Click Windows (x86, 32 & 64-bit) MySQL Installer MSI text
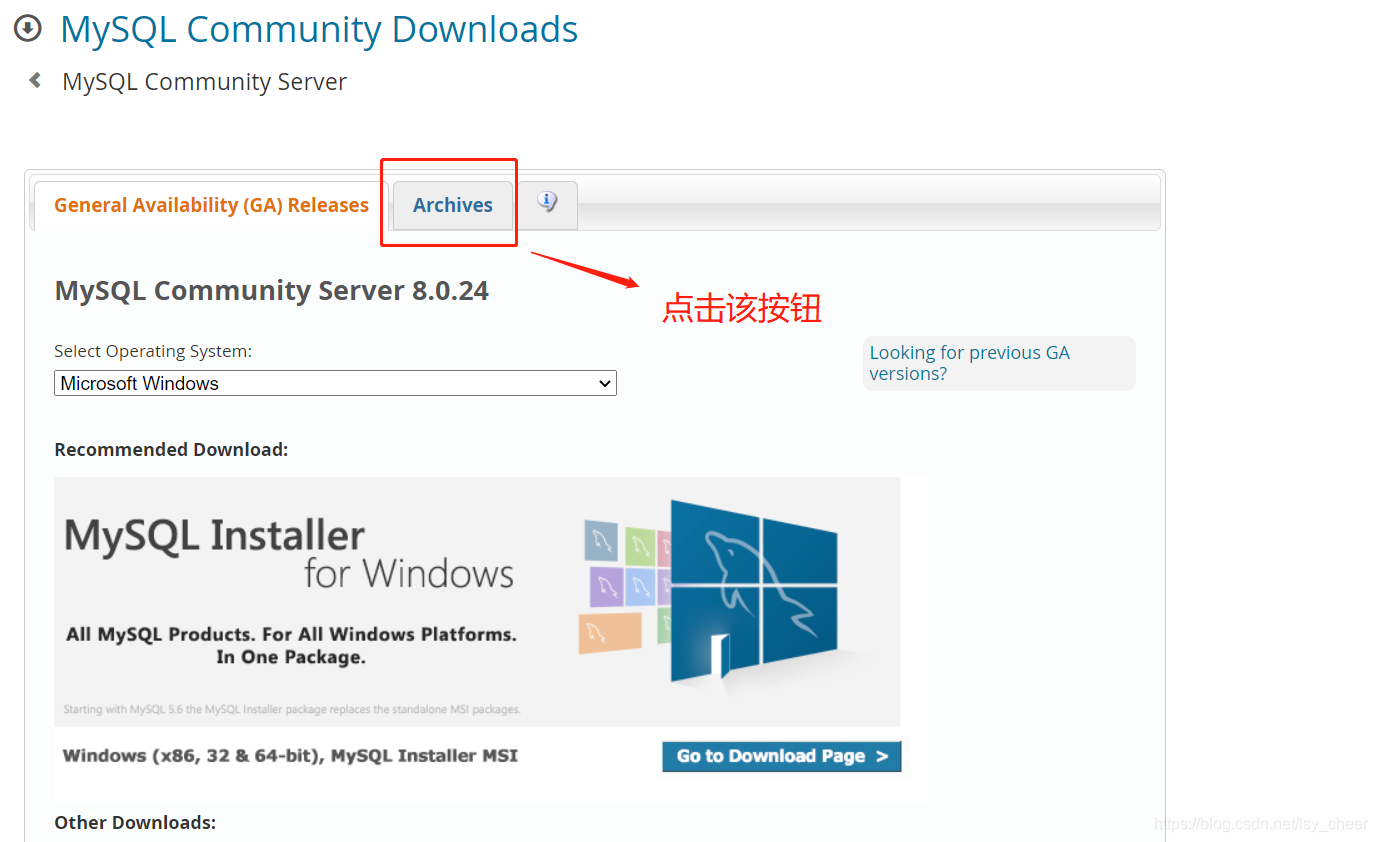The width and height of the screenshot is (1378, 842). tap(290, 756)
